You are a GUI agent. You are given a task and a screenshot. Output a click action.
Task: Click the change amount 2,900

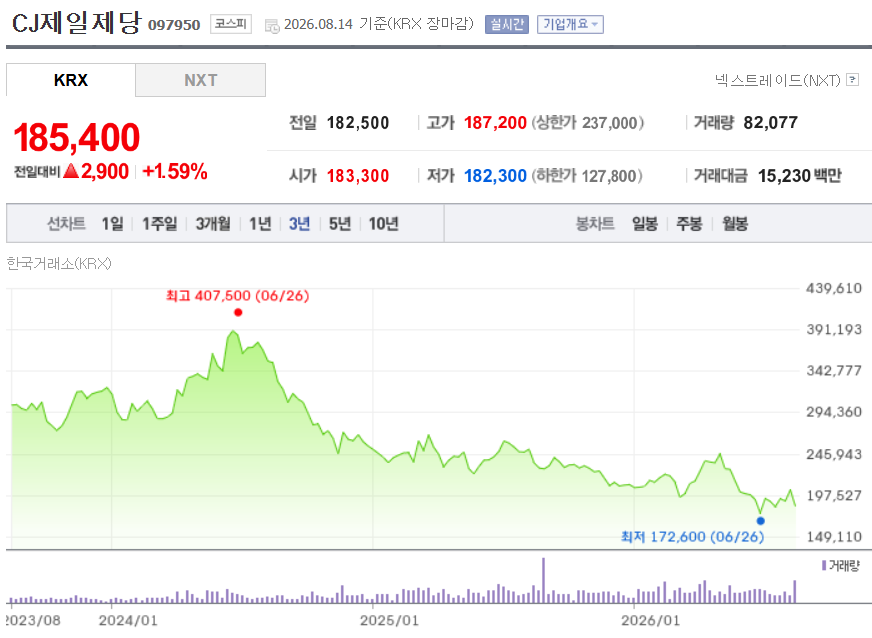(105, 171)
